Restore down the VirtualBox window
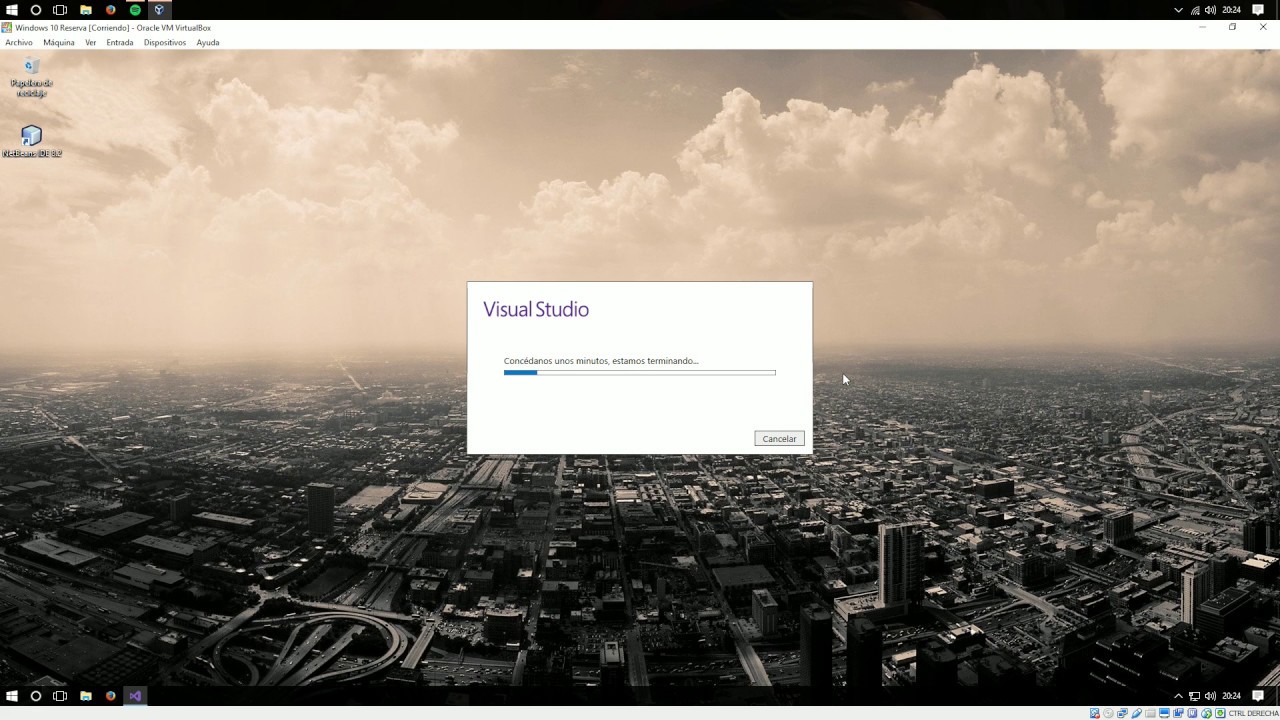 (1233, 28)
